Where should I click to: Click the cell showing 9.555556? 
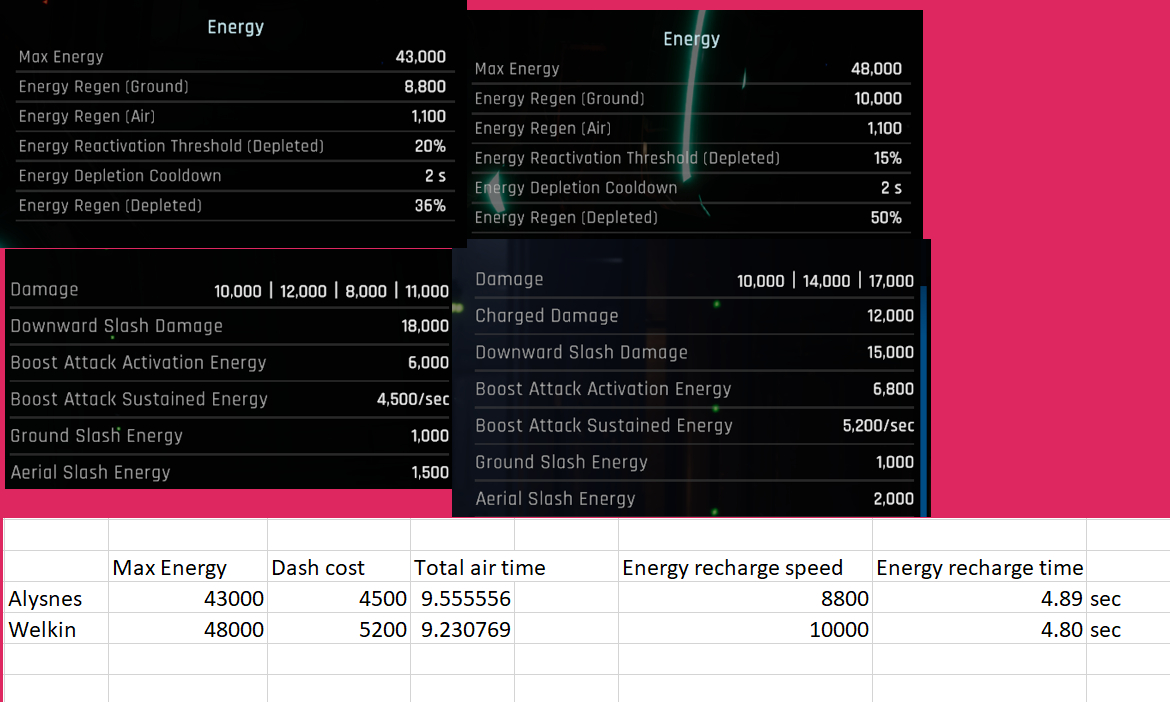[x=463, y=598]
